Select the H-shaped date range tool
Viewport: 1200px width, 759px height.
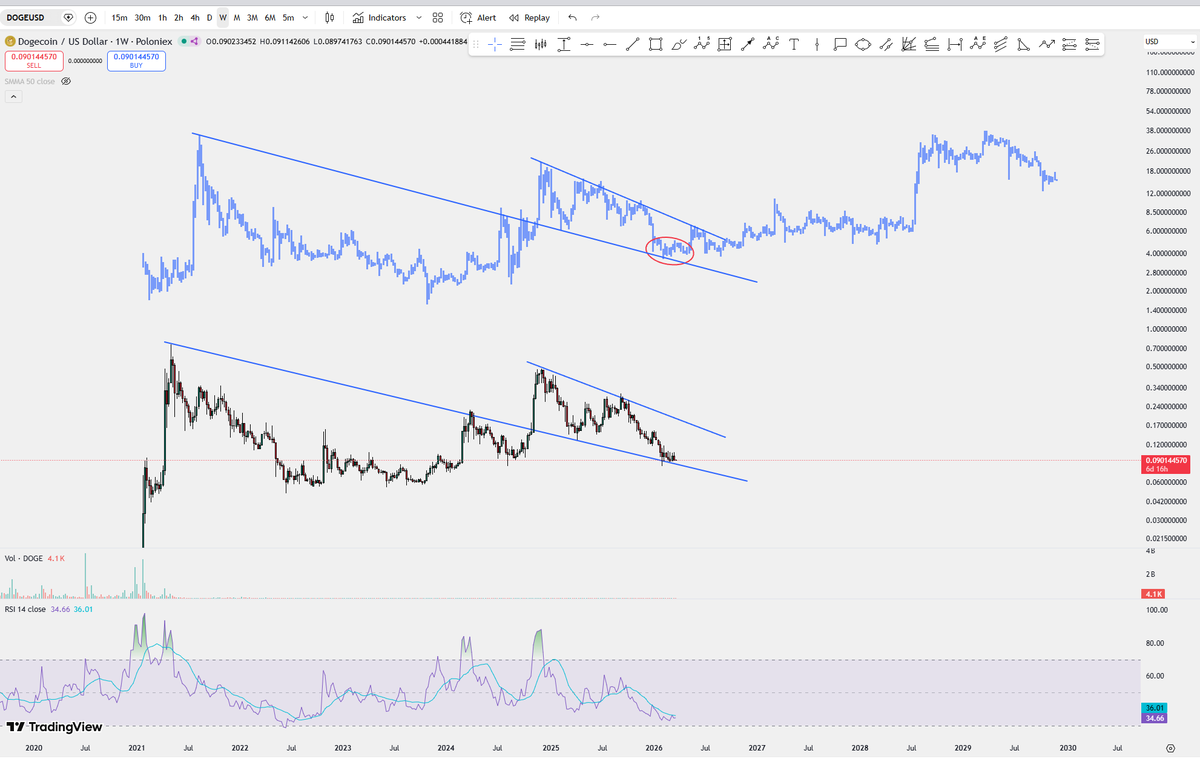[955, 44]
